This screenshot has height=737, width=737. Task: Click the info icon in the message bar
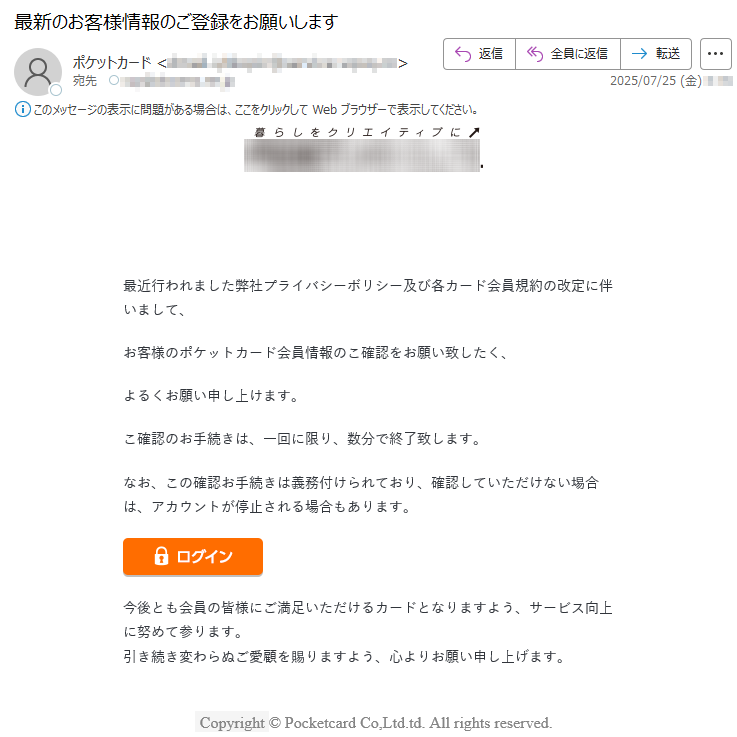(x=23, y=110)
